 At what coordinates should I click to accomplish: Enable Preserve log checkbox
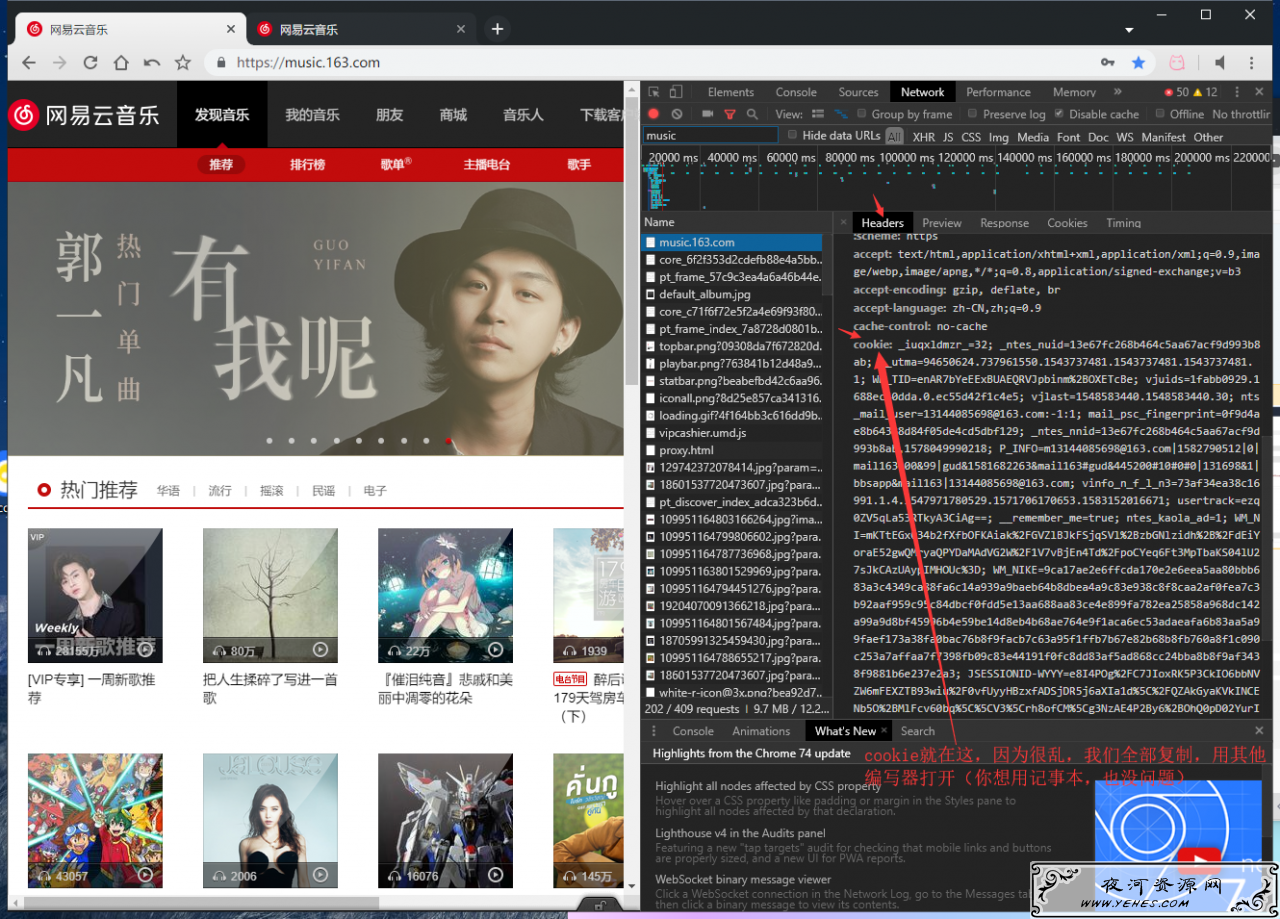click(x=972, y=114)
